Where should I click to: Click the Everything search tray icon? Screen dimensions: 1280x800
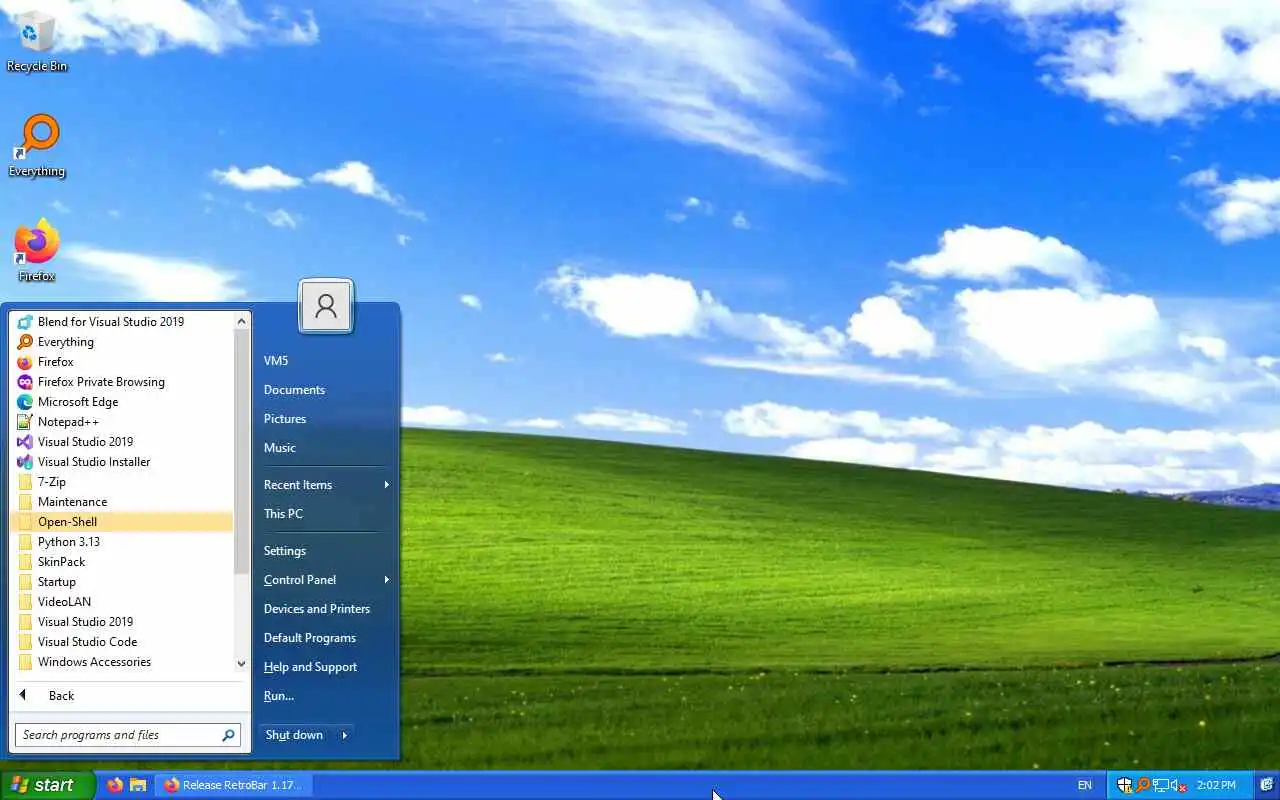(x=1143, y=785)
